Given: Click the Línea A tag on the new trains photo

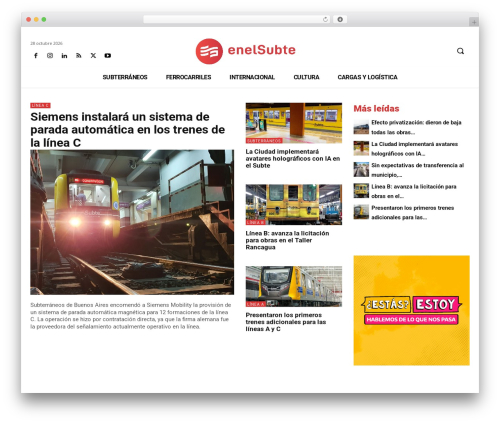Looking at the screenshot, I should click(256, 304).
